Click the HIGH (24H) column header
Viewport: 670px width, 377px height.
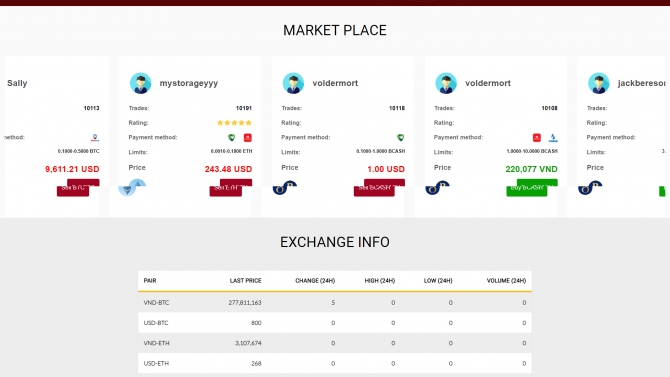[379, 281]
